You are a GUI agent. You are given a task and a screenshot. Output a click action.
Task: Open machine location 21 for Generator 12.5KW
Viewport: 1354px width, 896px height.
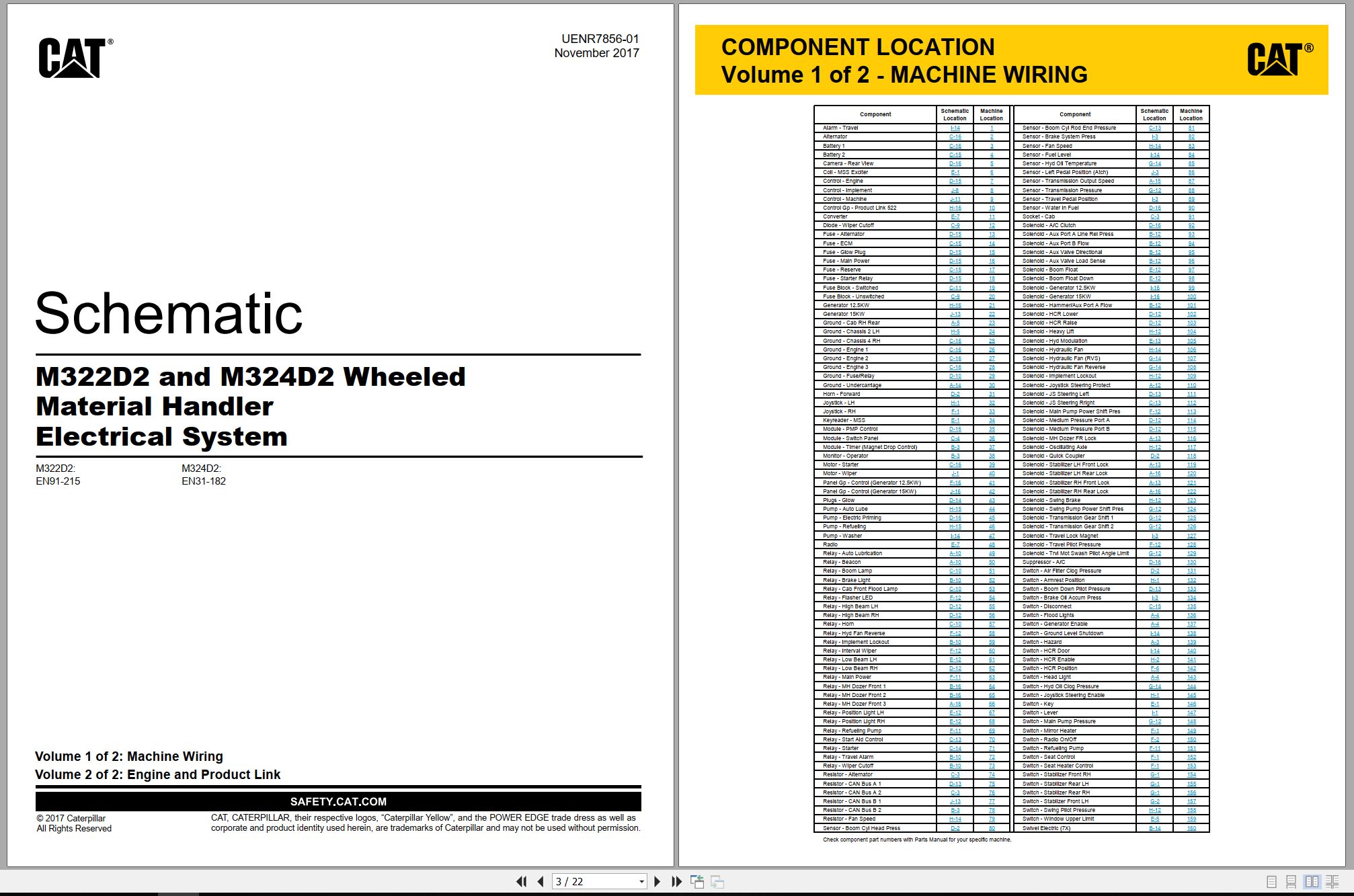991,305
